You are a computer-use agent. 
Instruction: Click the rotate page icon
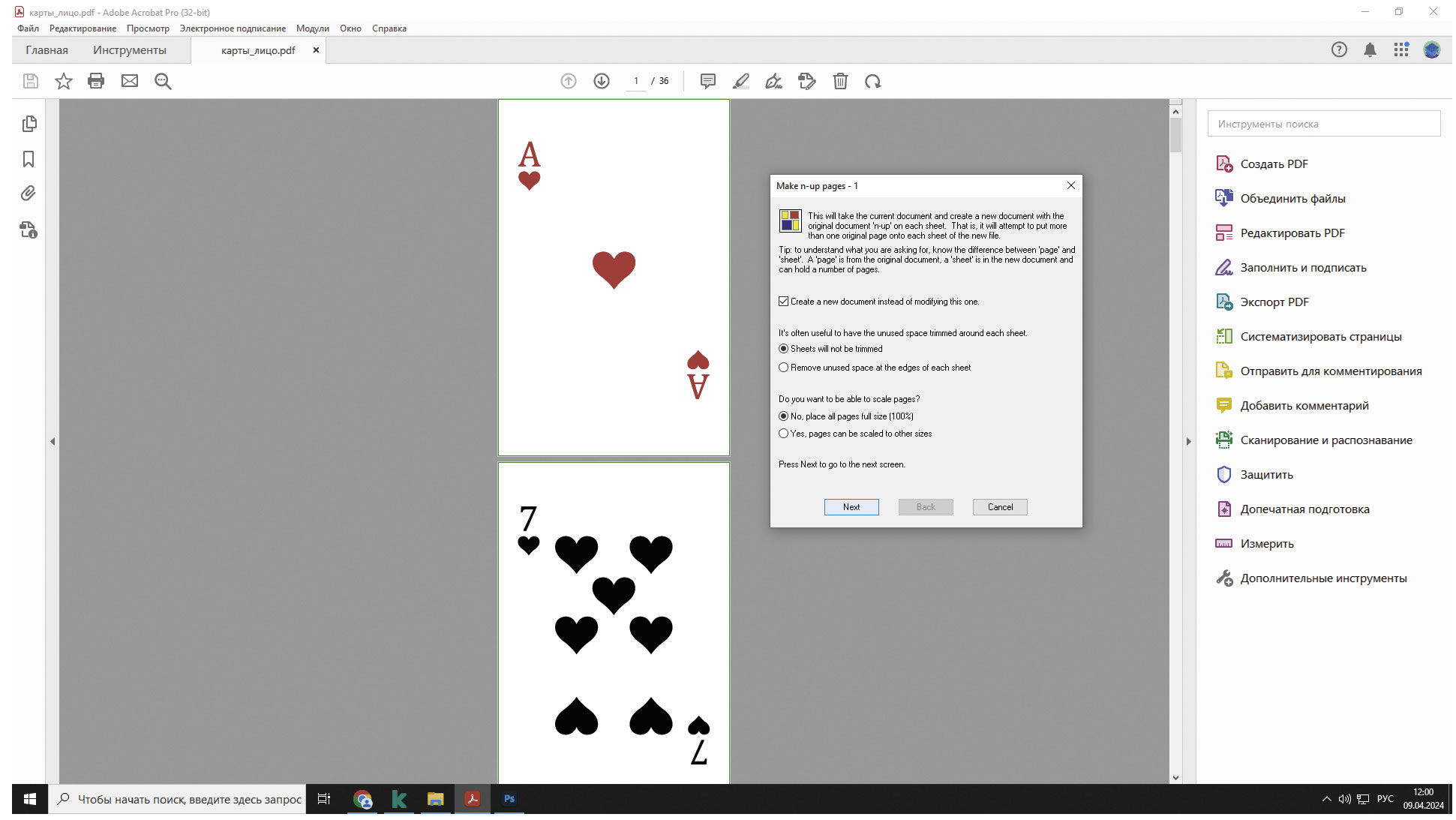pos(872,81)
